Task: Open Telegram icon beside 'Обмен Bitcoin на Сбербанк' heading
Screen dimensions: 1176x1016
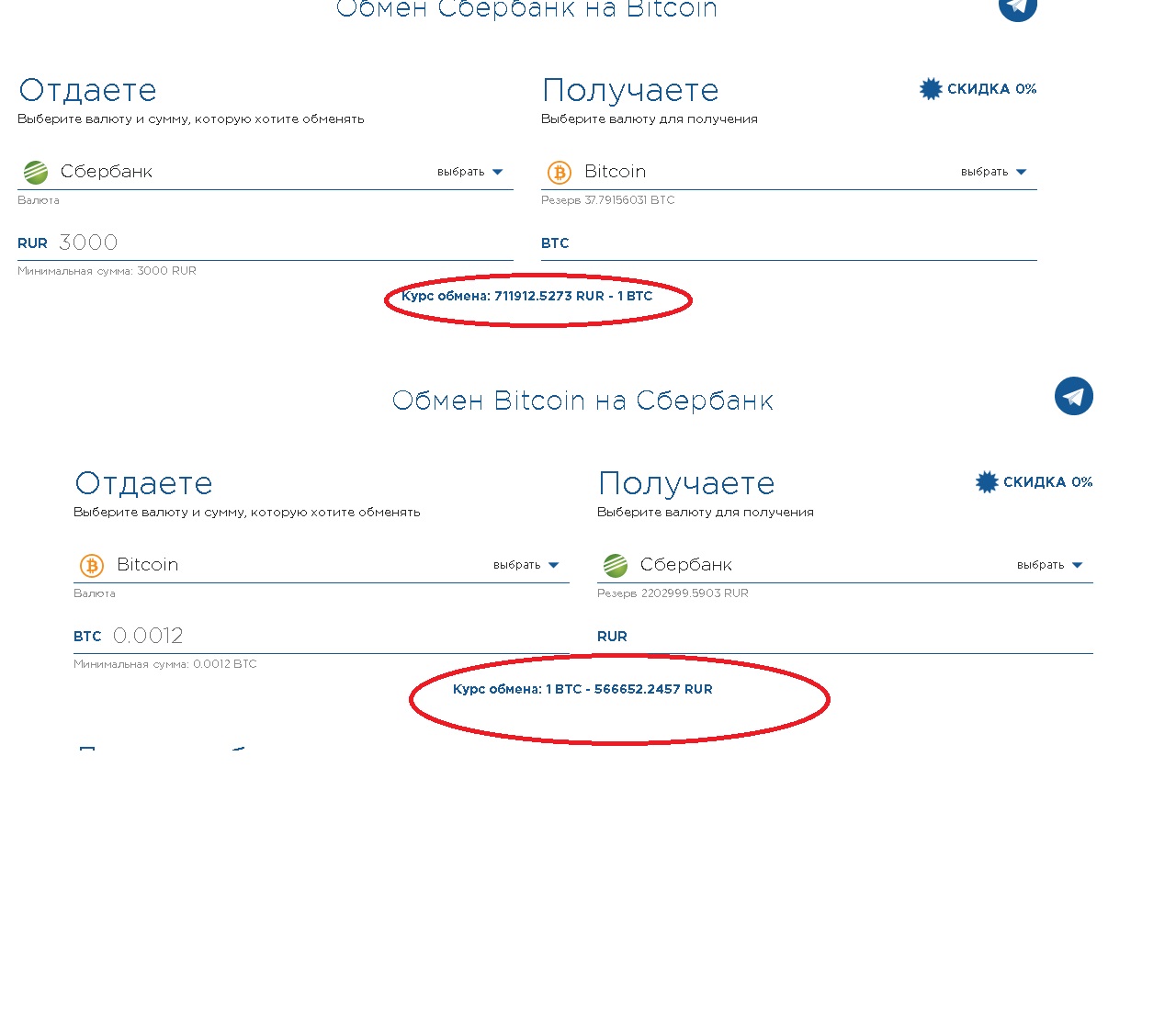Action: (1074, 396)
